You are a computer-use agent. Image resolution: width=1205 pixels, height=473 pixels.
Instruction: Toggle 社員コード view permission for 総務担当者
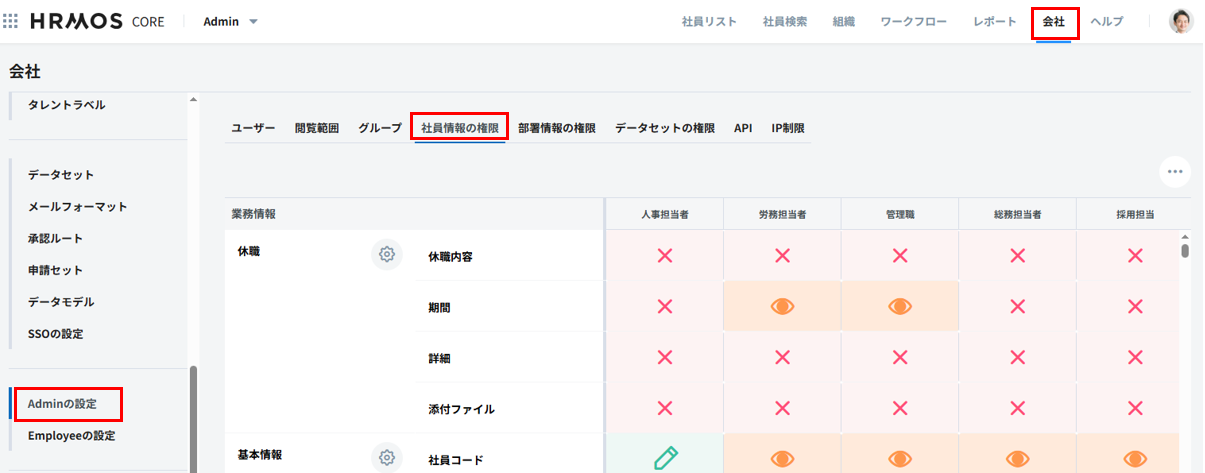1017,459
